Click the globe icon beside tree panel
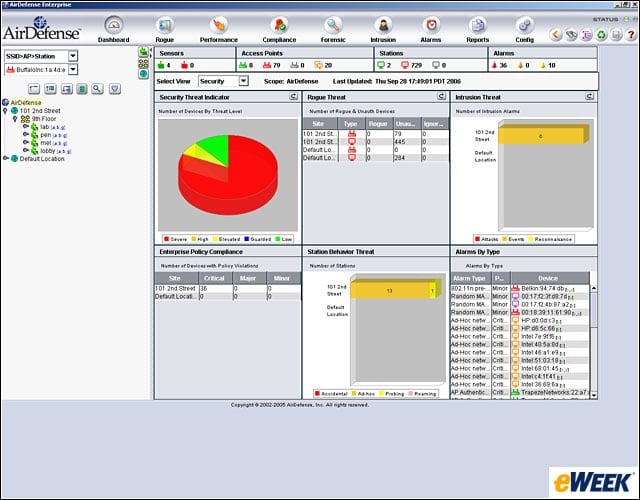Screen dimensions: 640x500 click(143, 74)
